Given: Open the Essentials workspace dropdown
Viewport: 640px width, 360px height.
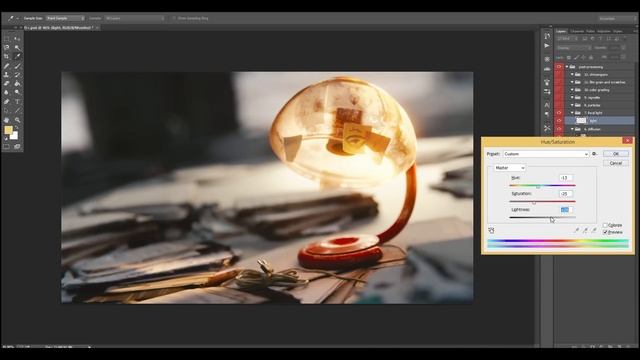Looking at the screenshot, I should (x=616, y=18).
